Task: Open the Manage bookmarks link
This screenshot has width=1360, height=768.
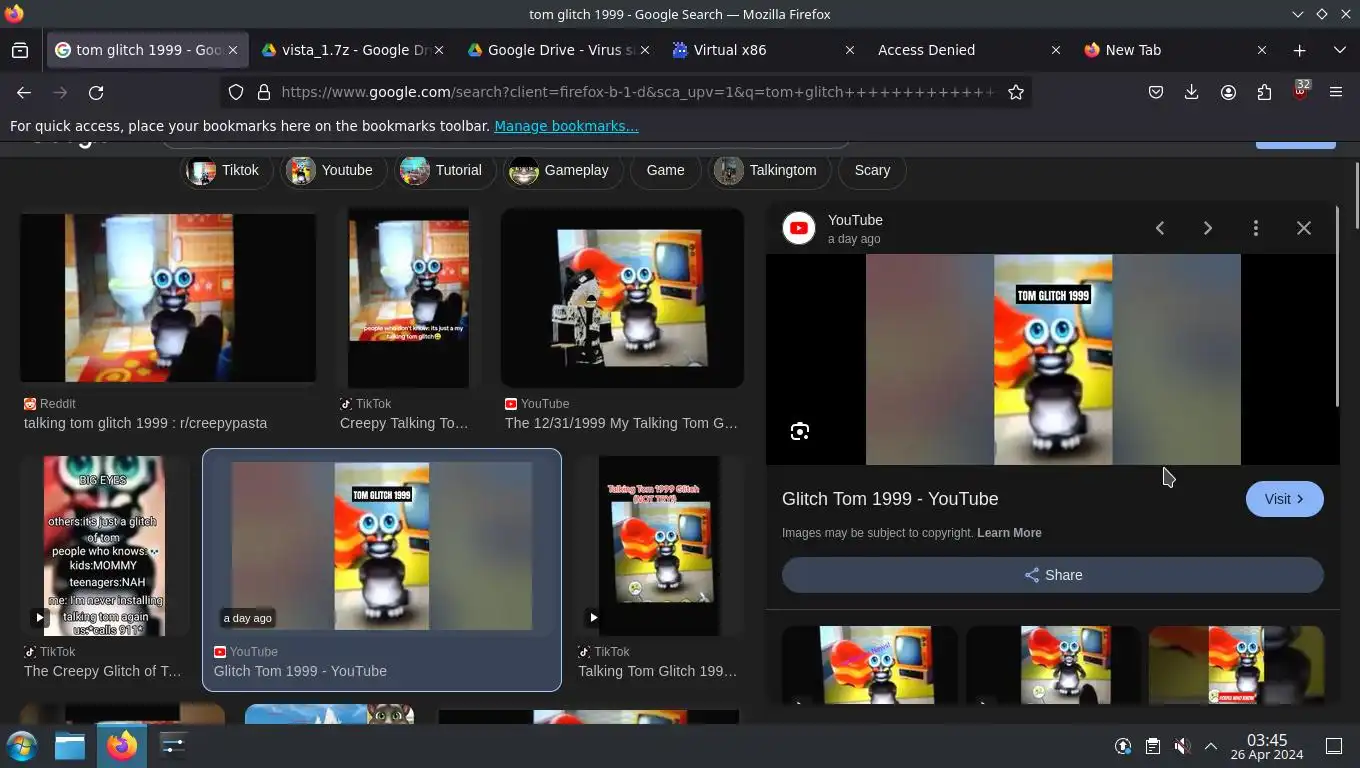Action: pos(566,126)
